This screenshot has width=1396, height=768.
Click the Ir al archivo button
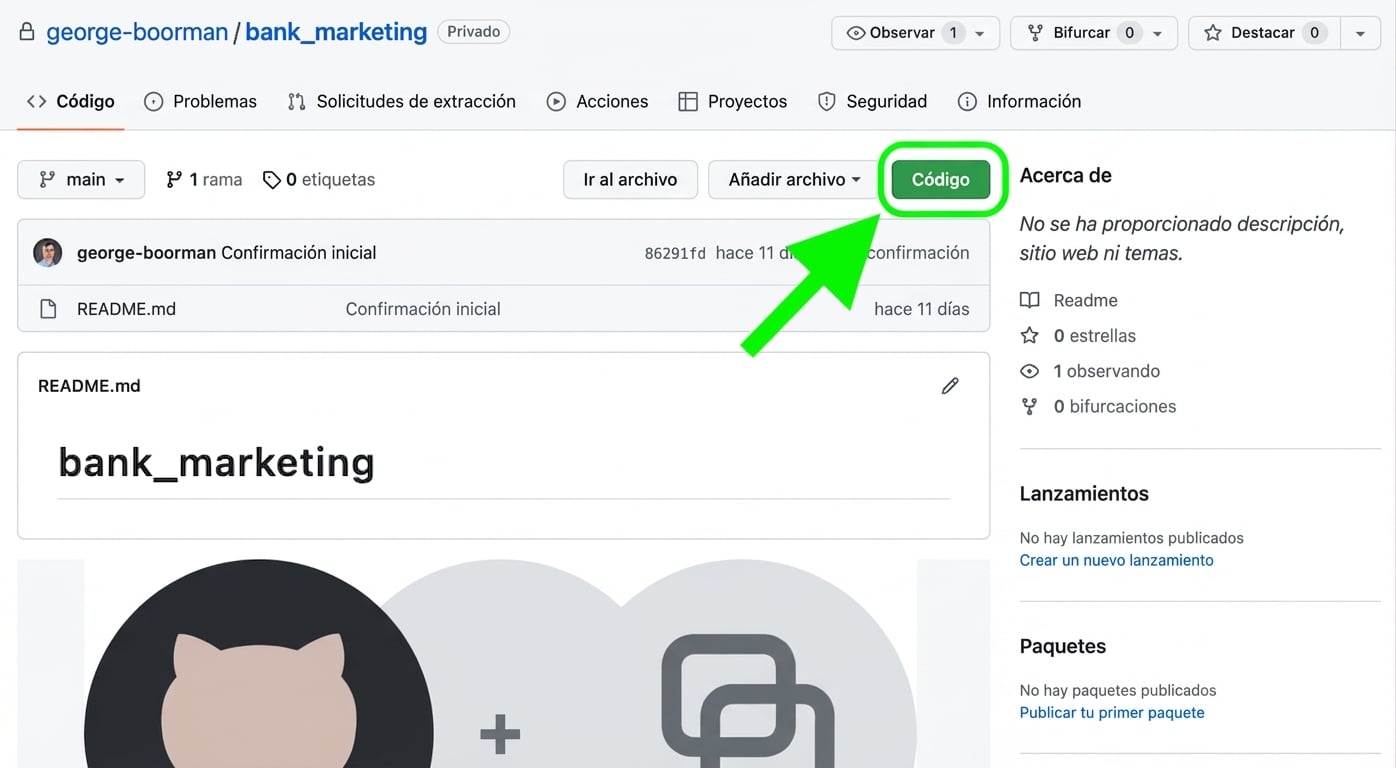click(x=630, y=180)
